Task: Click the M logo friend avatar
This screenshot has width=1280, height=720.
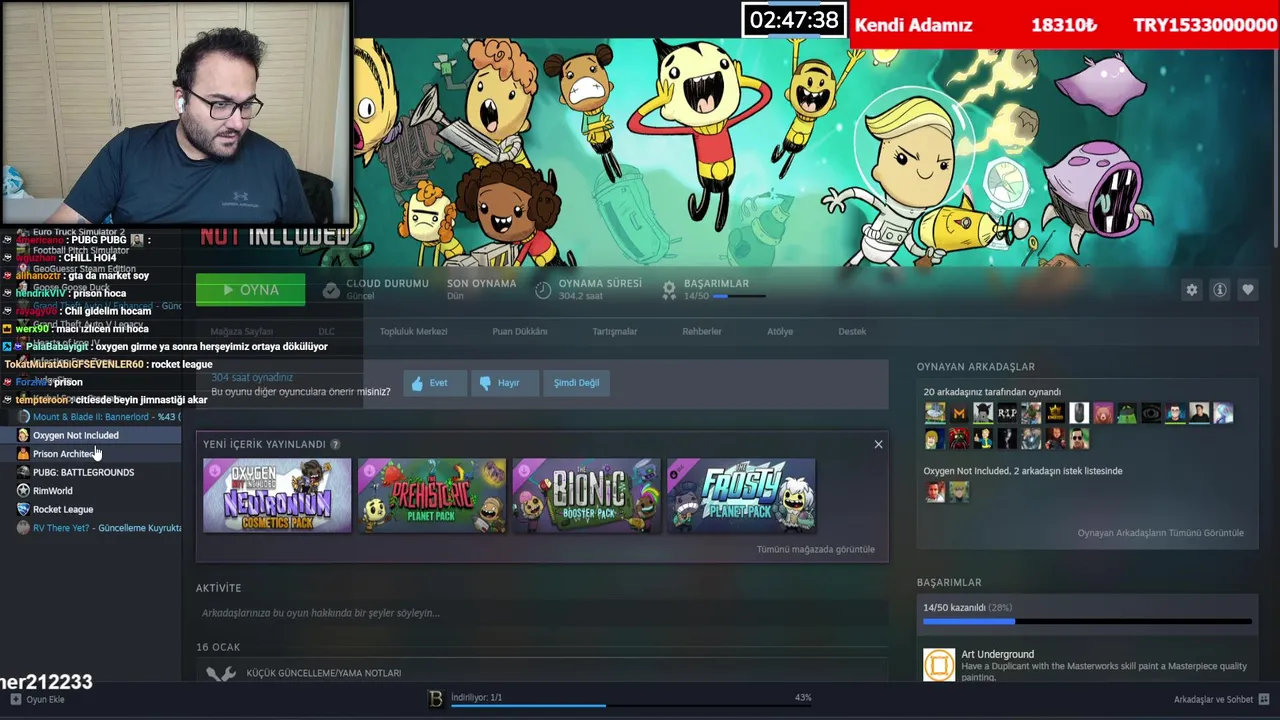Action: tap(959, 413)
